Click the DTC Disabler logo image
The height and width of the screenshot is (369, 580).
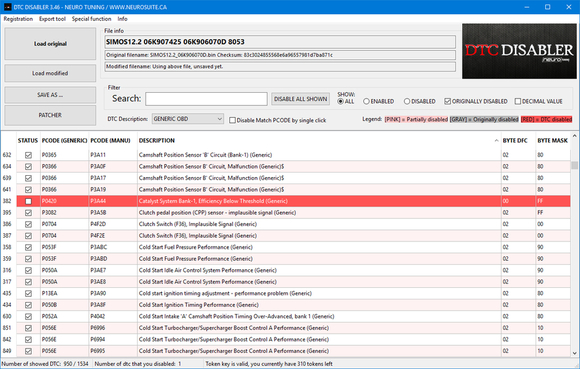(x=519, y=51)
